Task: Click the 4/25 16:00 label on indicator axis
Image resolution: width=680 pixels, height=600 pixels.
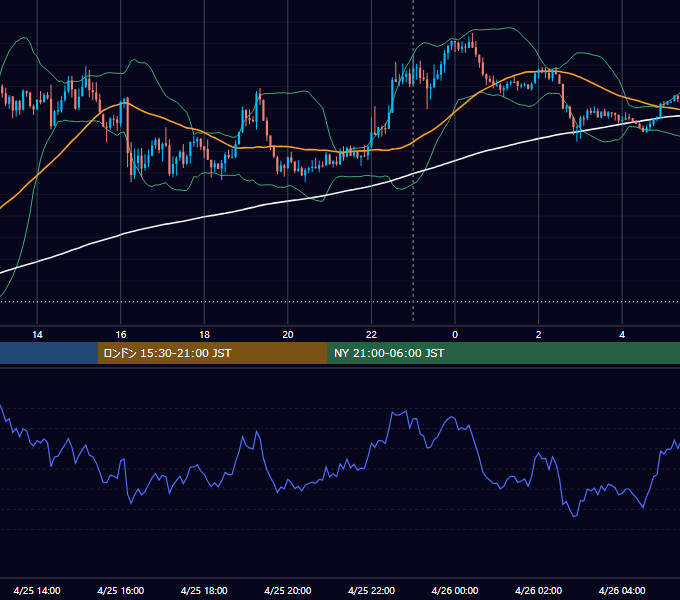Action: (121, 590)
